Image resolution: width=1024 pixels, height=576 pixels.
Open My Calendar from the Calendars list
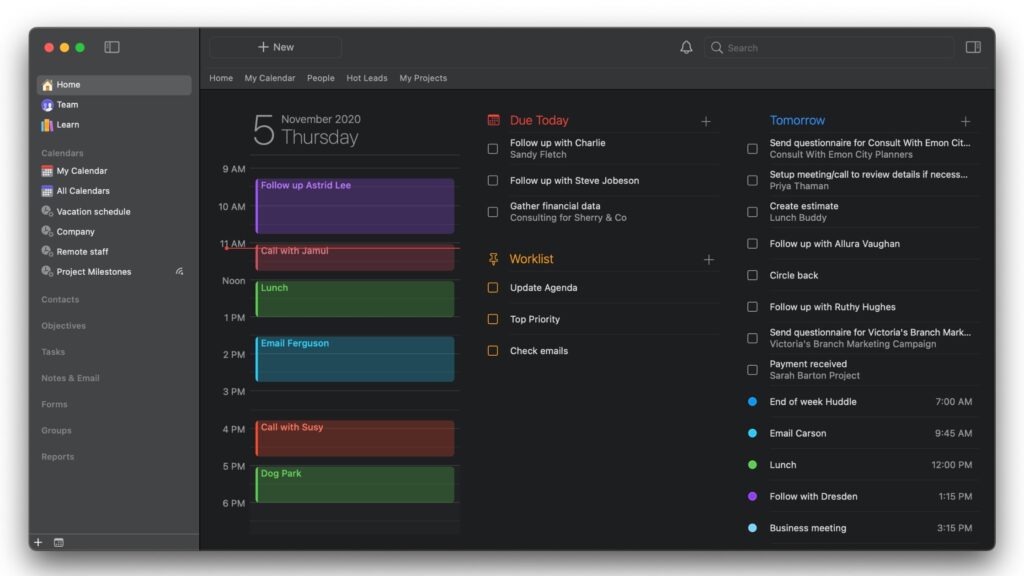click(81, 171)
